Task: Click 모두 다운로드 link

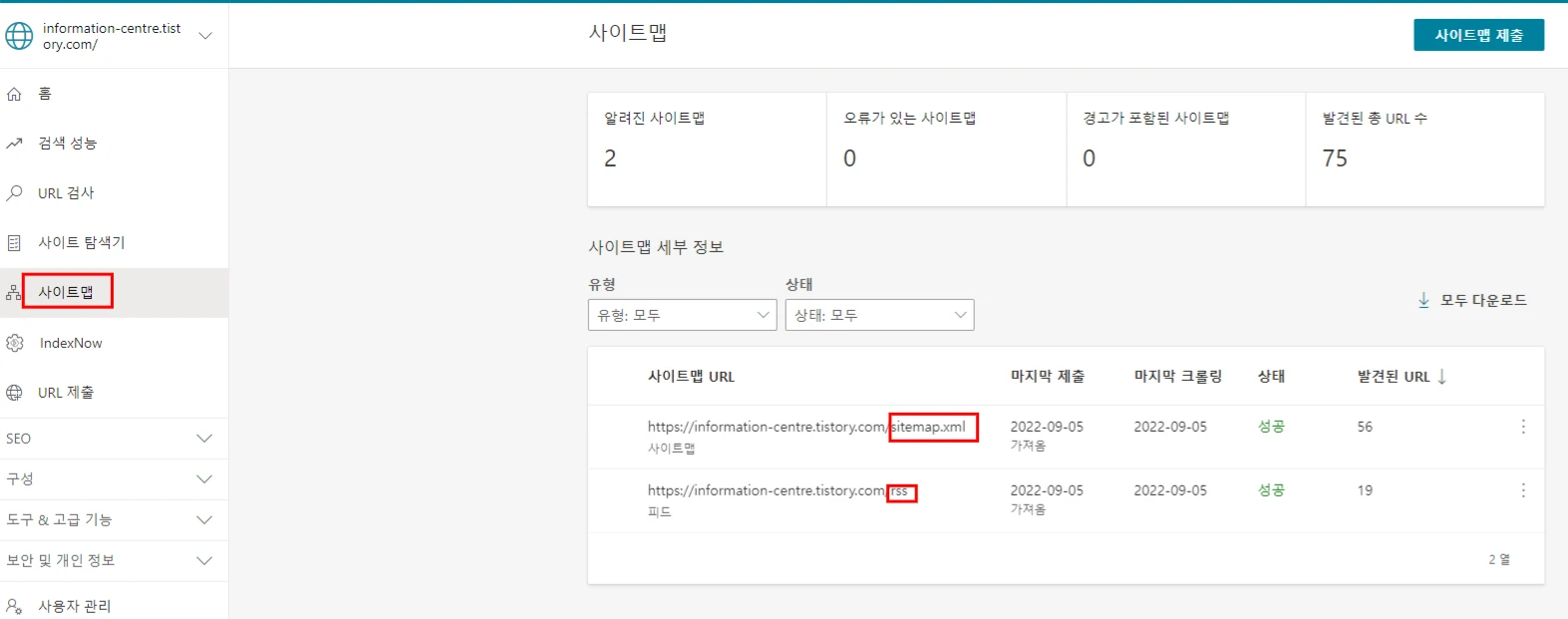Action: click(x=1483, y=300)
